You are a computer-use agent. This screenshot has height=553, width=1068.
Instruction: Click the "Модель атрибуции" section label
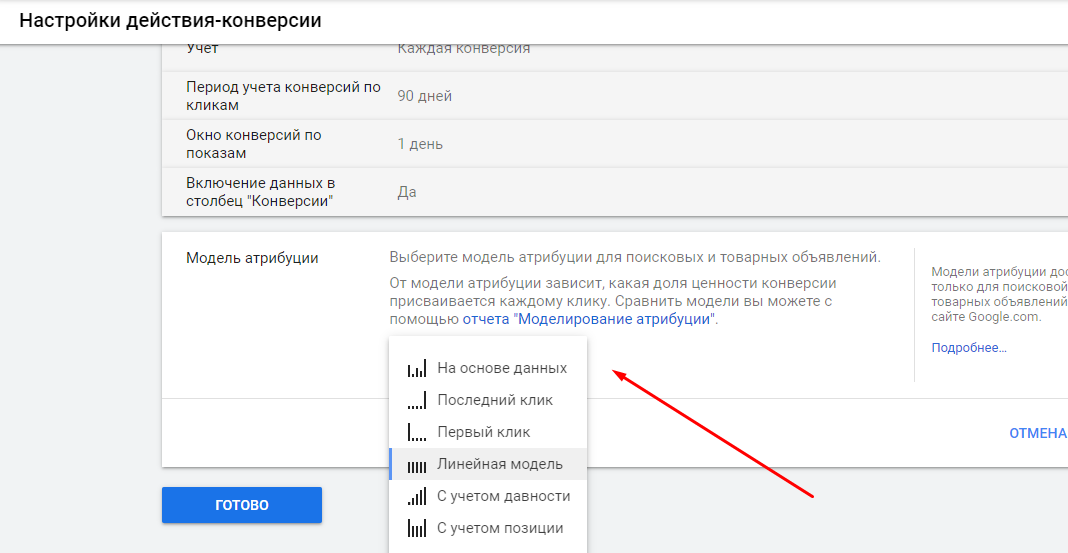[252, 258]
